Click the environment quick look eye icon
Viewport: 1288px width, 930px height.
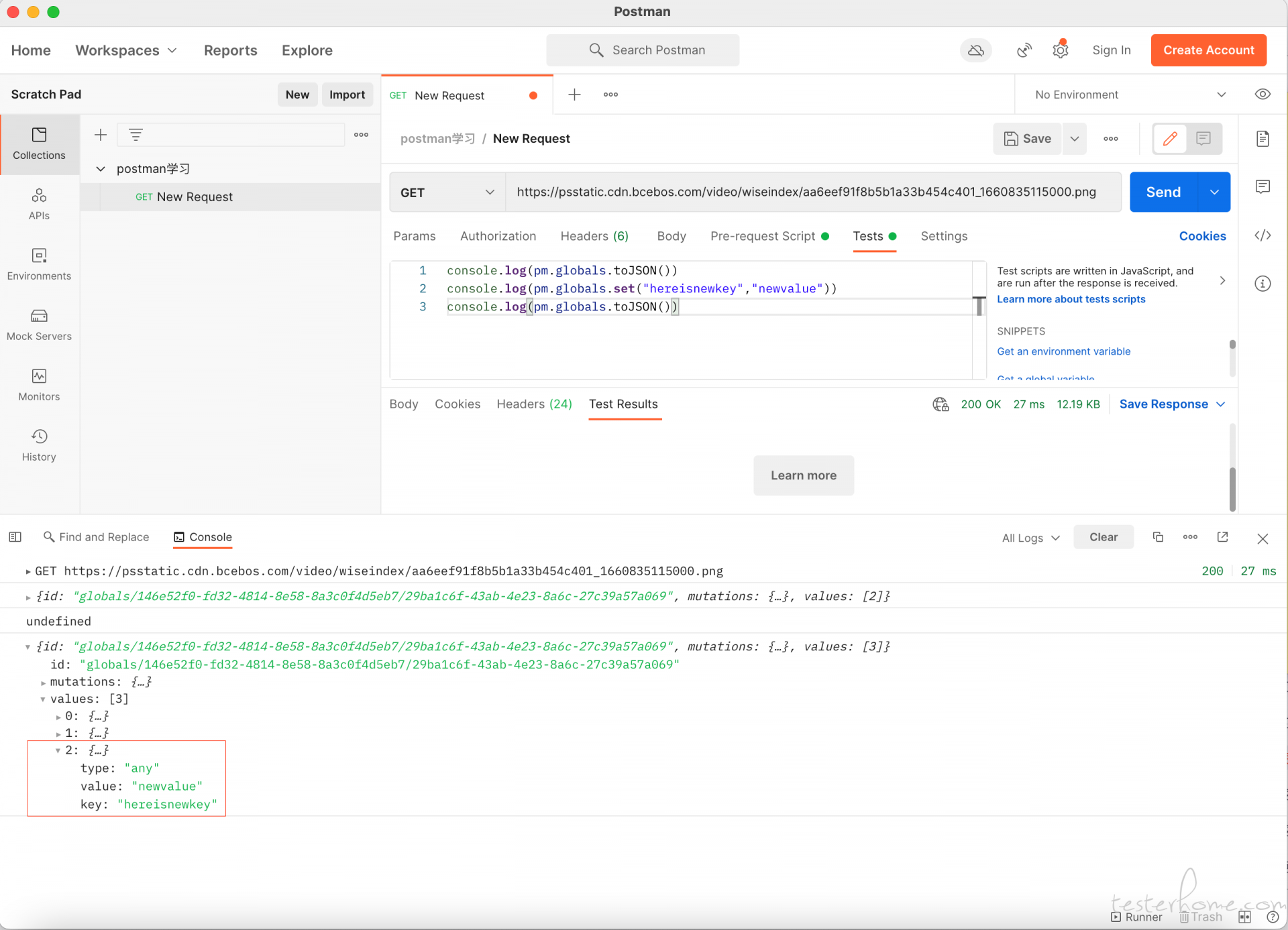tap(1263, 95)
